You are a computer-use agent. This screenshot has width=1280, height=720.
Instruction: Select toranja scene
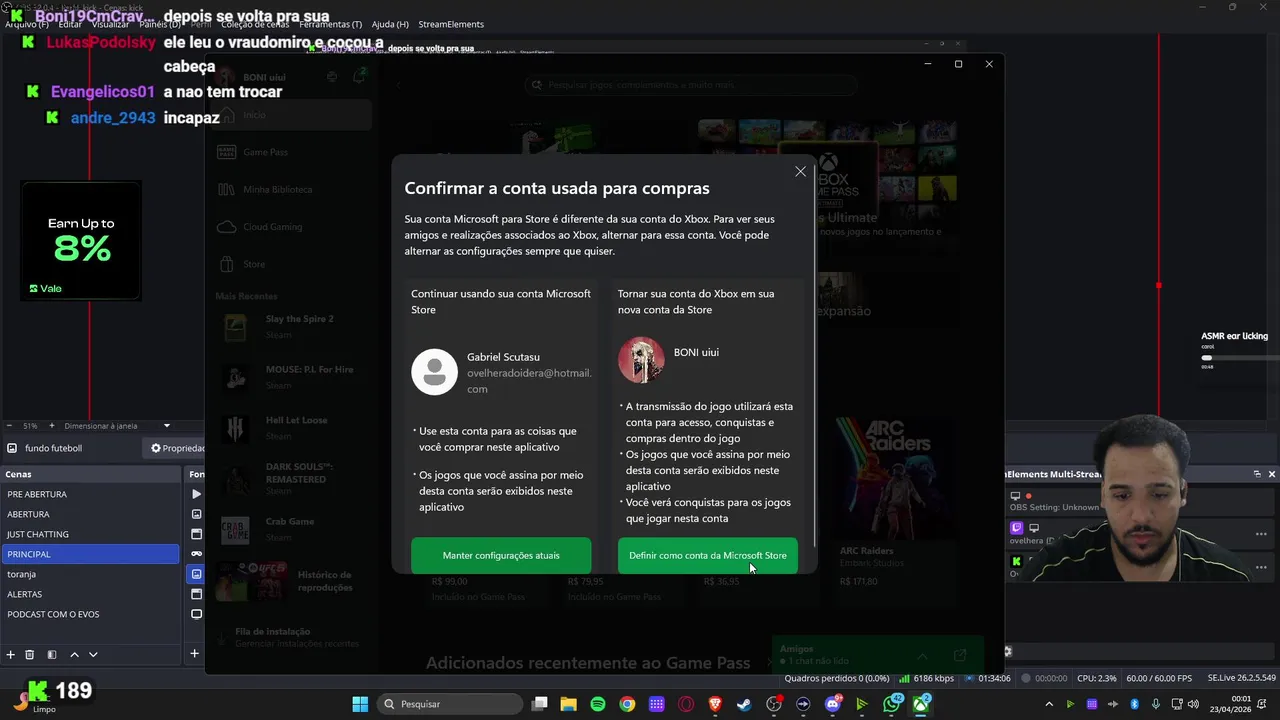[90, 574]
